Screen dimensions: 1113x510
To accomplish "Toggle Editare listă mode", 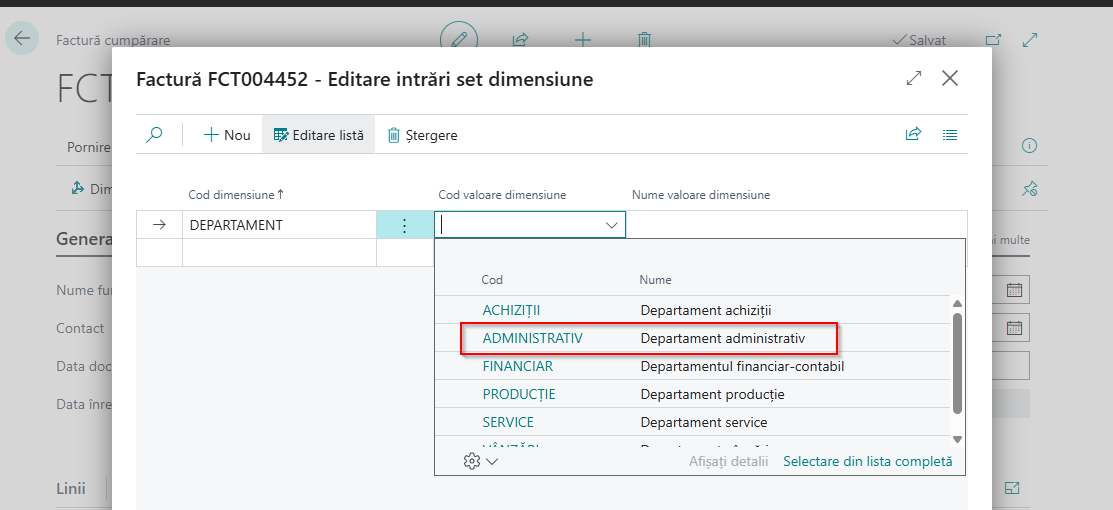I will (319, 135).
